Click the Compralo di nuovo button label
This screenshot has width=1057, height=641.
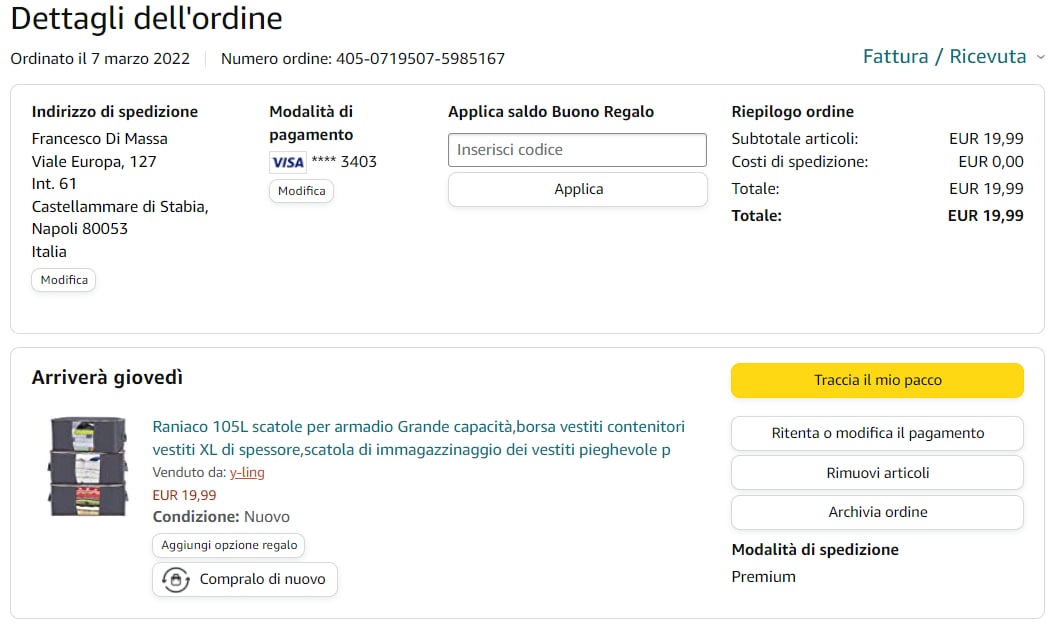pos(262,579)
